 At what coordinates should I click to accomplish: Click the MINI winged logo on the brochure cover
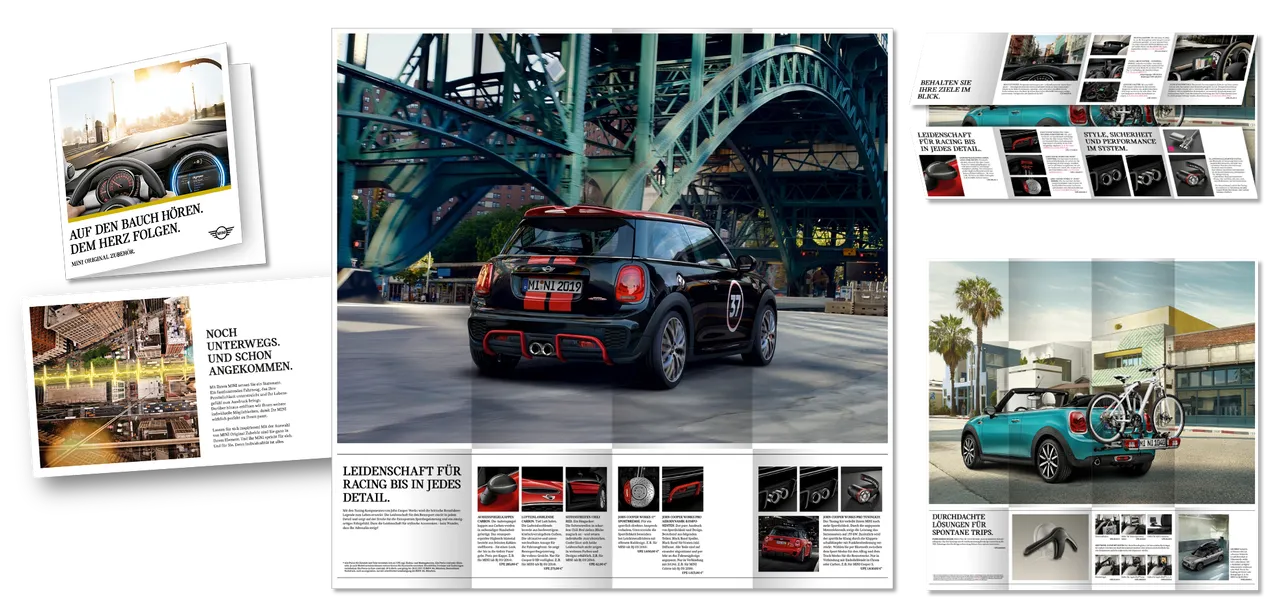click(220, 232)
